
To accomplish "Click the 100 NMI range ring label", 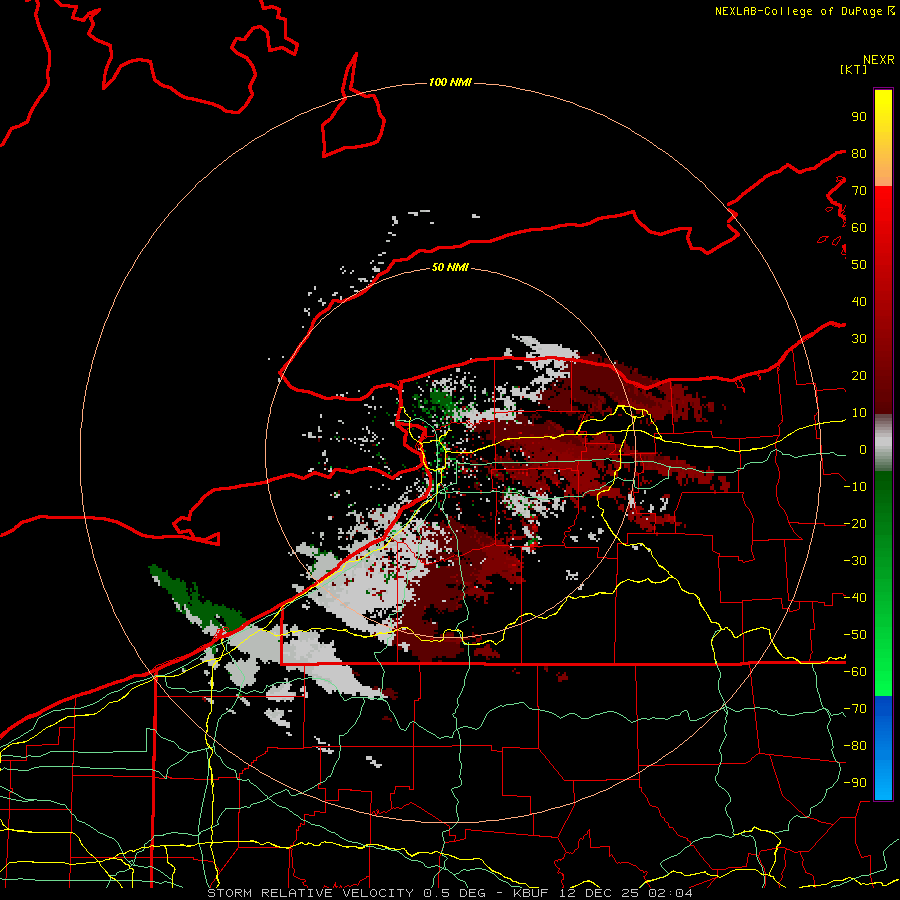I will click(x=450, y=83).
